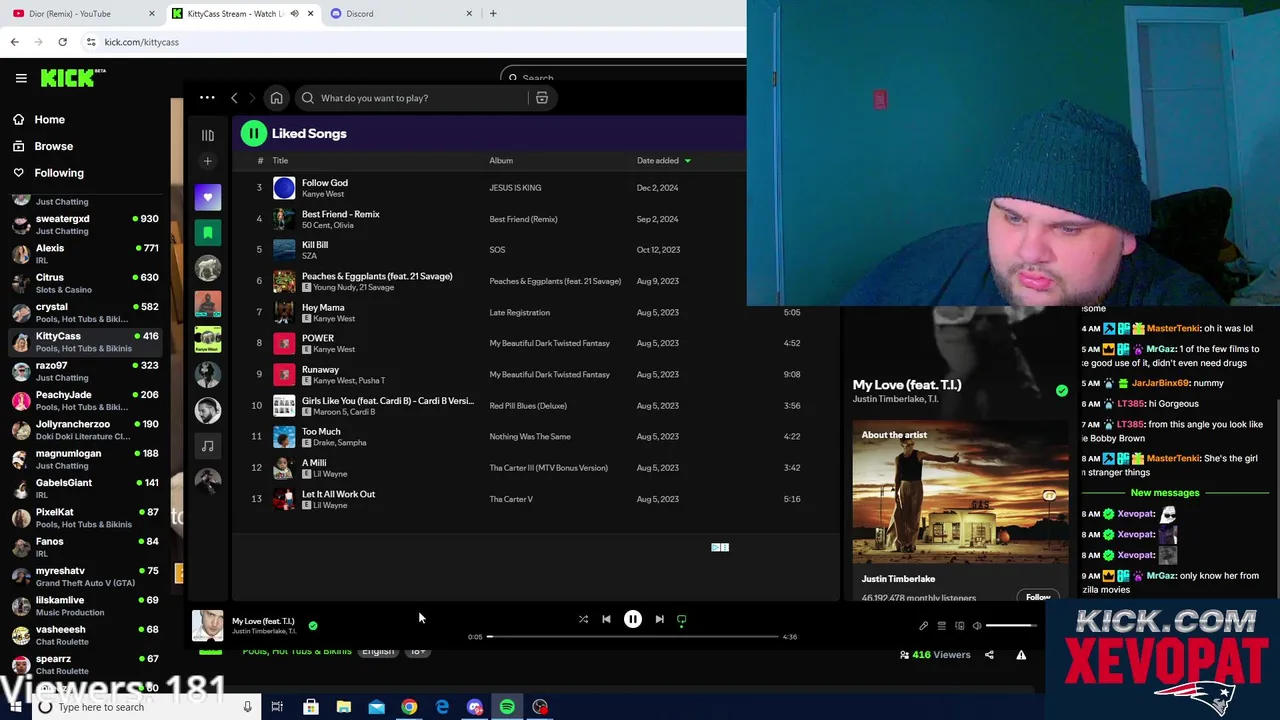This screenshot has height=720, width=1280.
Task: Open My Beautiful Dark Twisted Fantasy link for POWER
Action: [x=549, y=343]
